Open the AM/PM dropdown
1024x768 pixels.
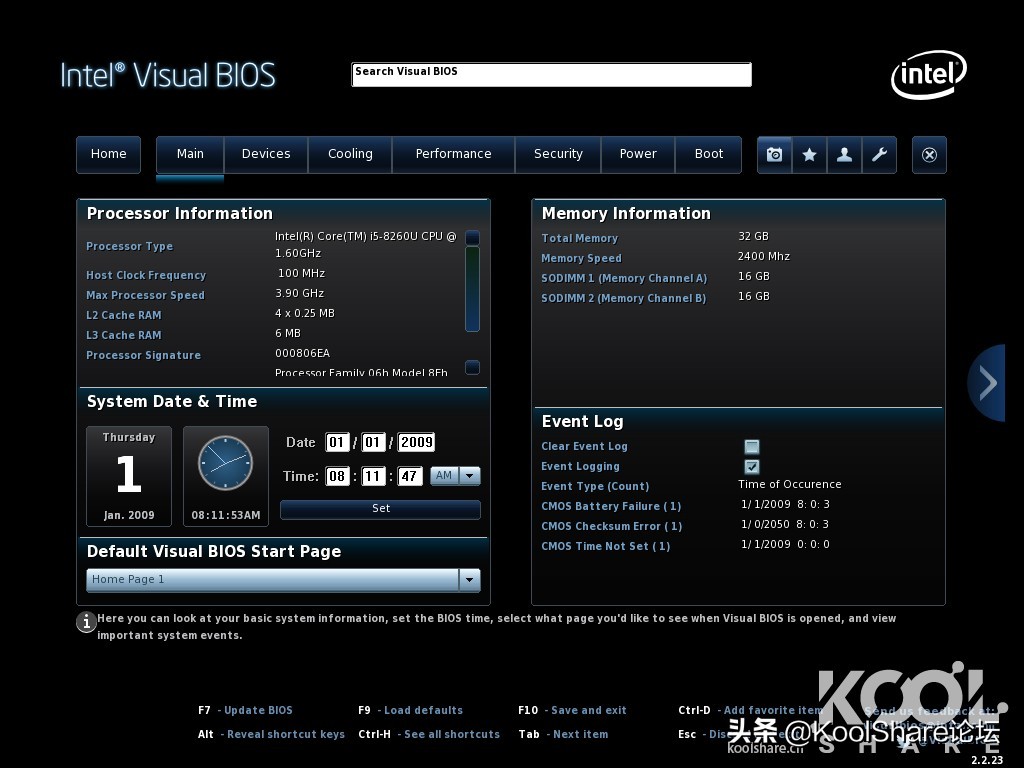click(469, 476)
